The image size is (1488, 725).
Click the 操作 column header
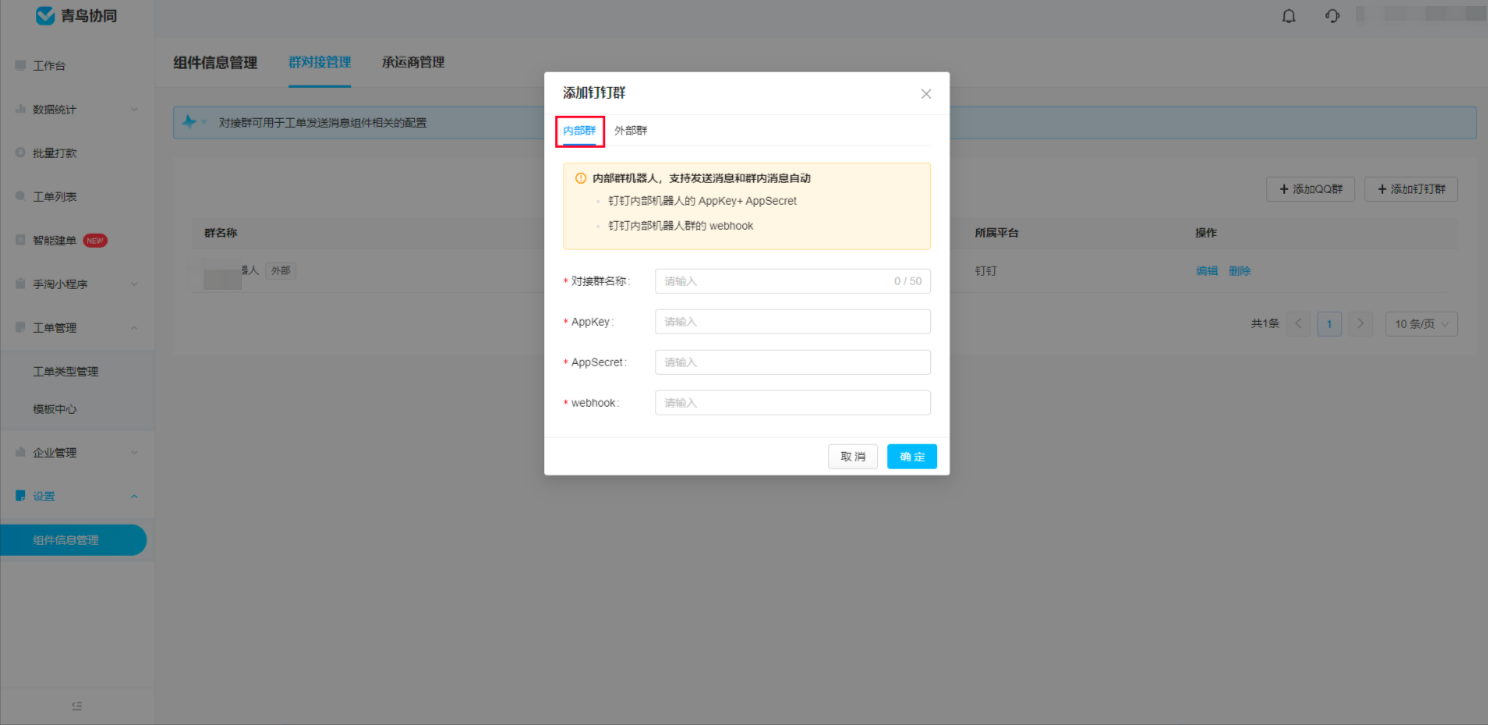[1206, 233]
